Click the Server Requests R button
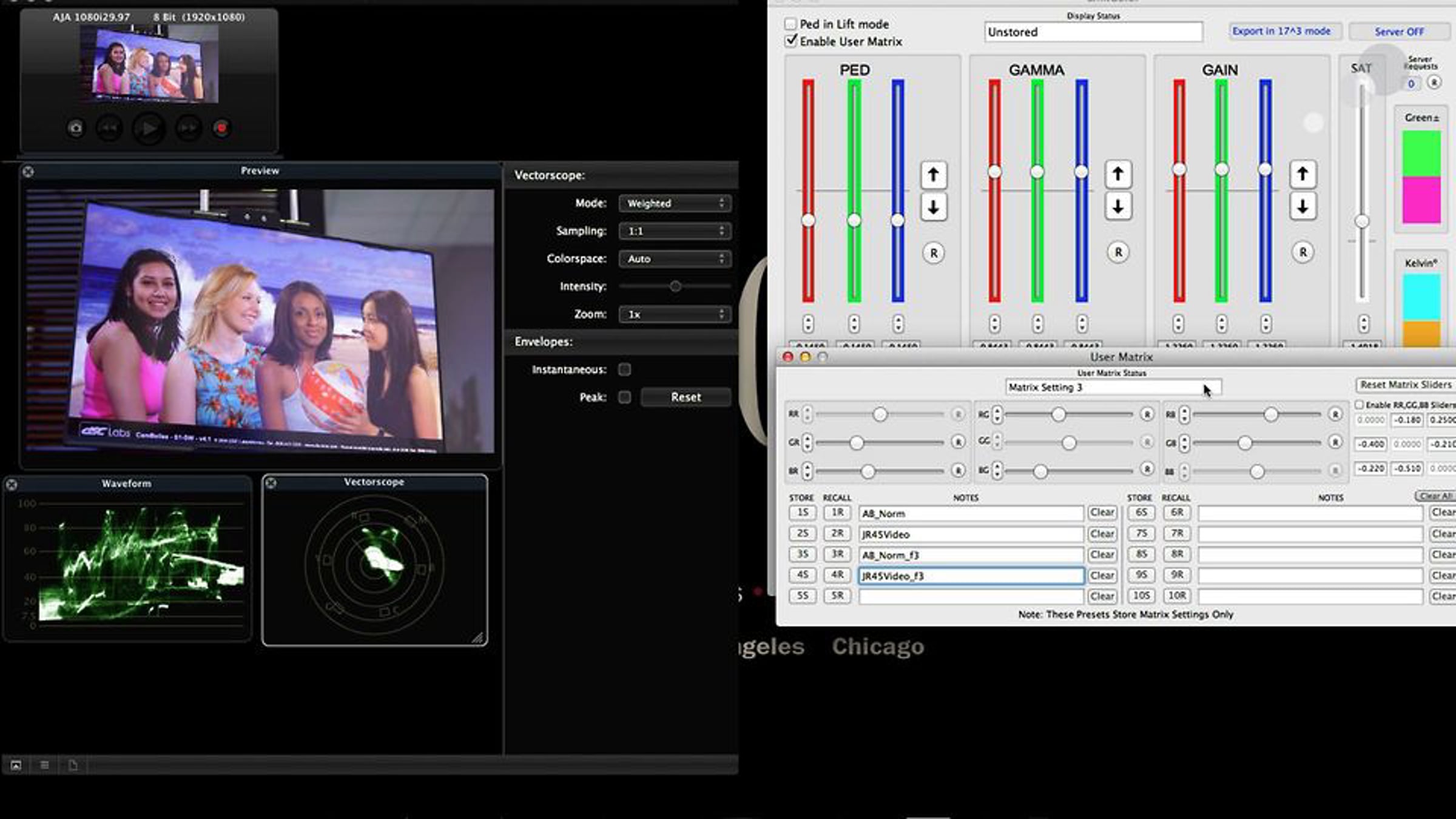The image size is (1456, 819). [x=1434, y=82]
